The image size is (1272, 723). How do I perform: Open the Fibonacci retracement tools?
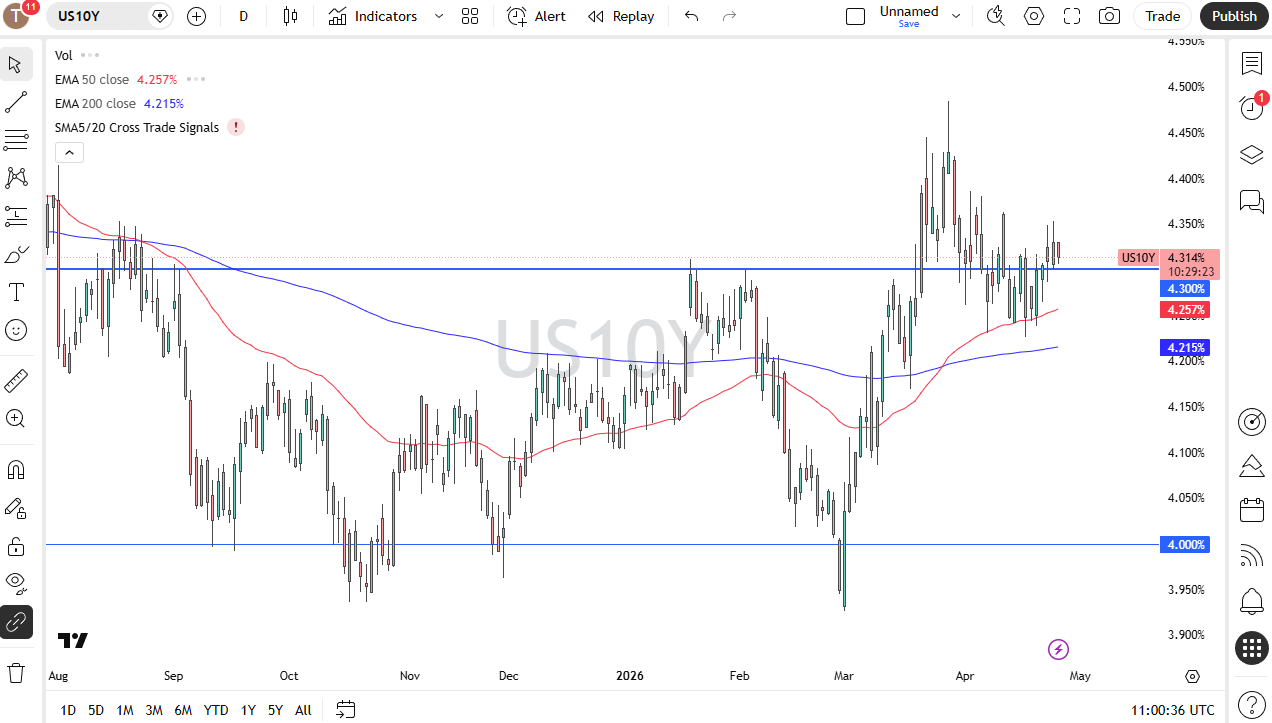point(16,139)
